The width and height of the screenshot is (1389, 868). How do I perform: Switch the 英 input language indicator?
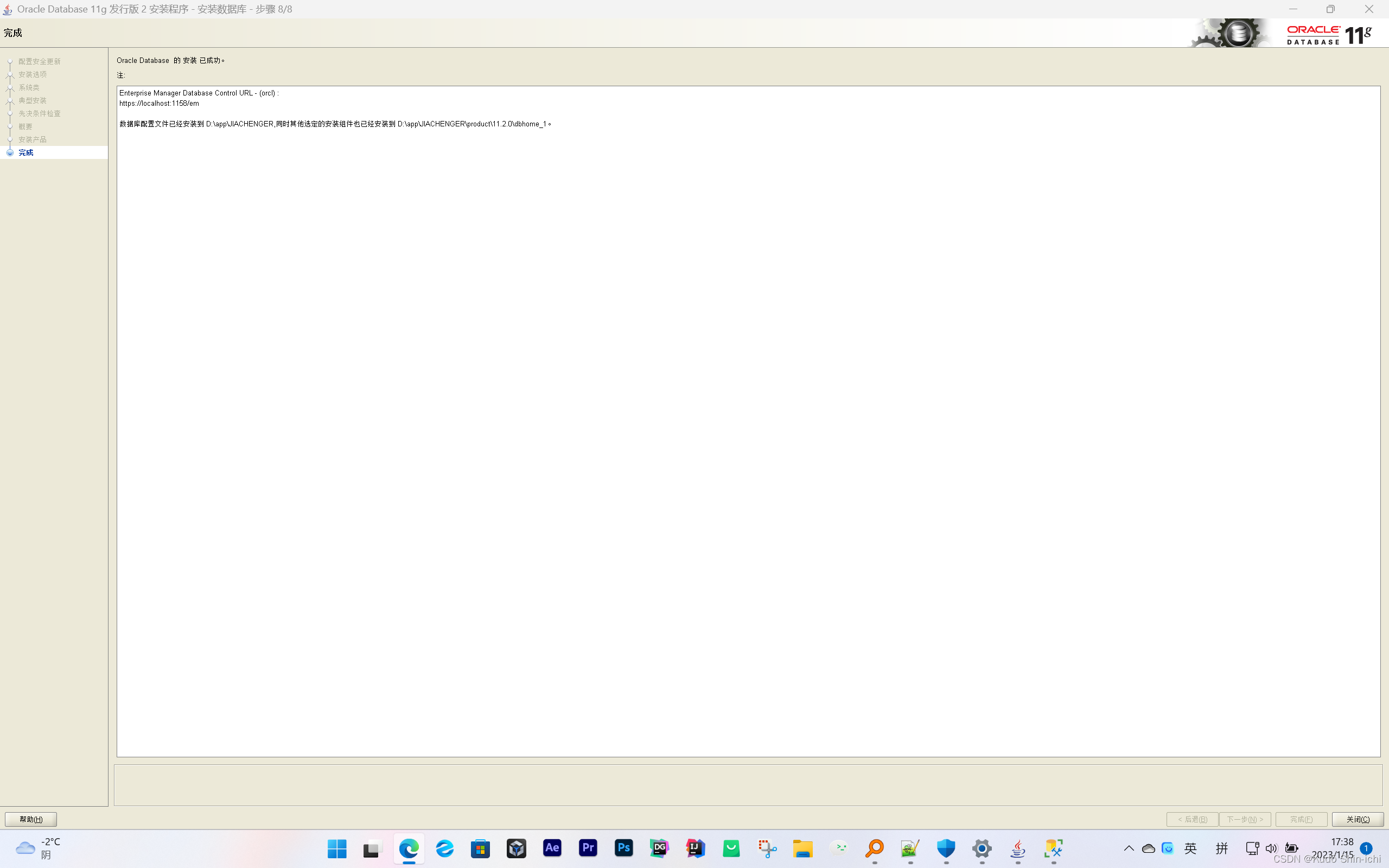(1191, 848)
